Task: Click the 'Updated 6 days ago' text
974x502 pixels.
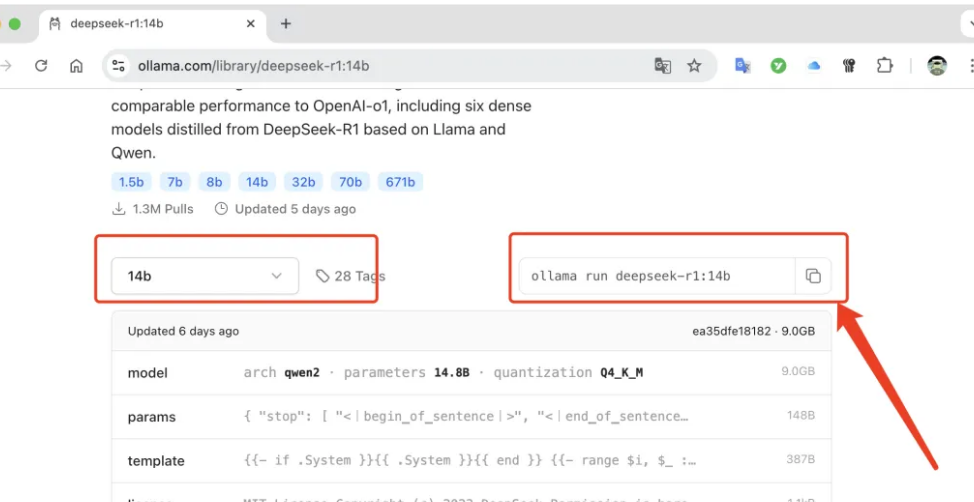Action: [183, 331]
